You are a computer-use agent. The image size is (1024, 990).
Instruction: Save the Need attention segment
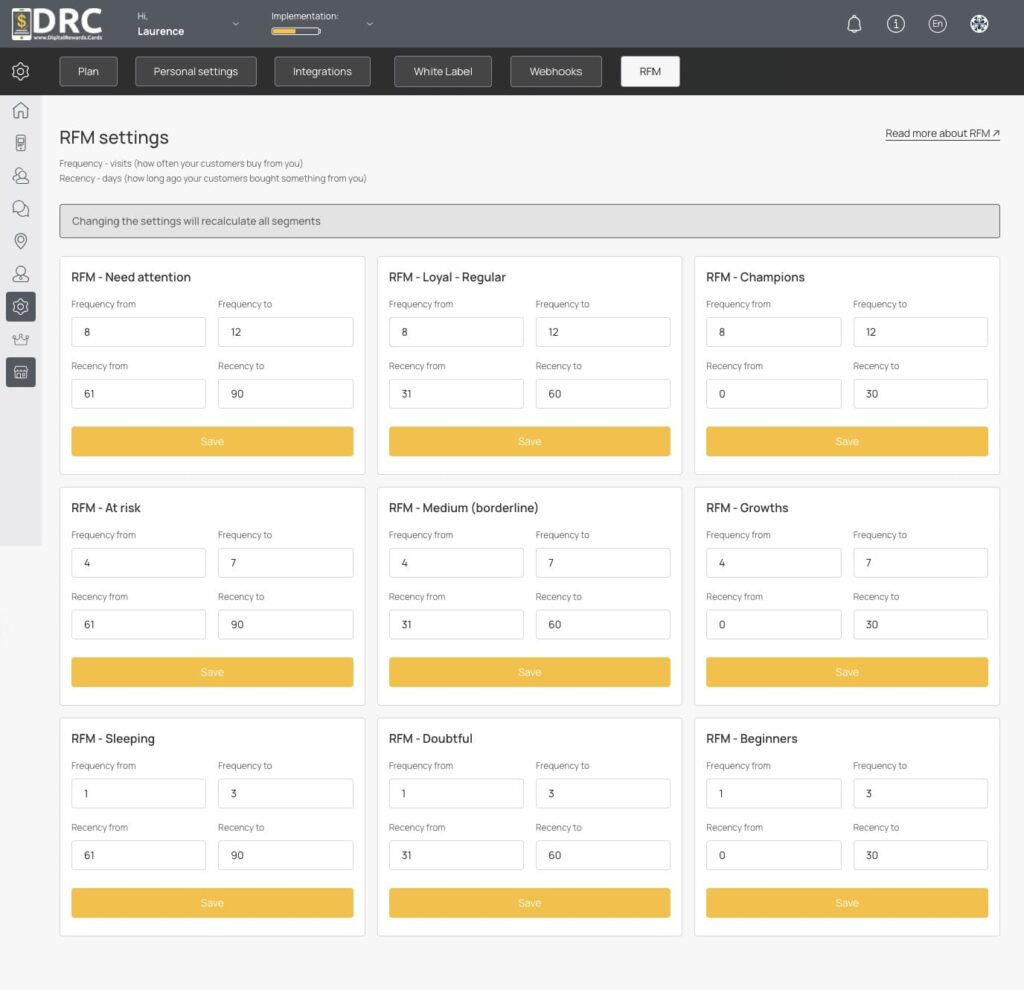(x=212, y=441)
